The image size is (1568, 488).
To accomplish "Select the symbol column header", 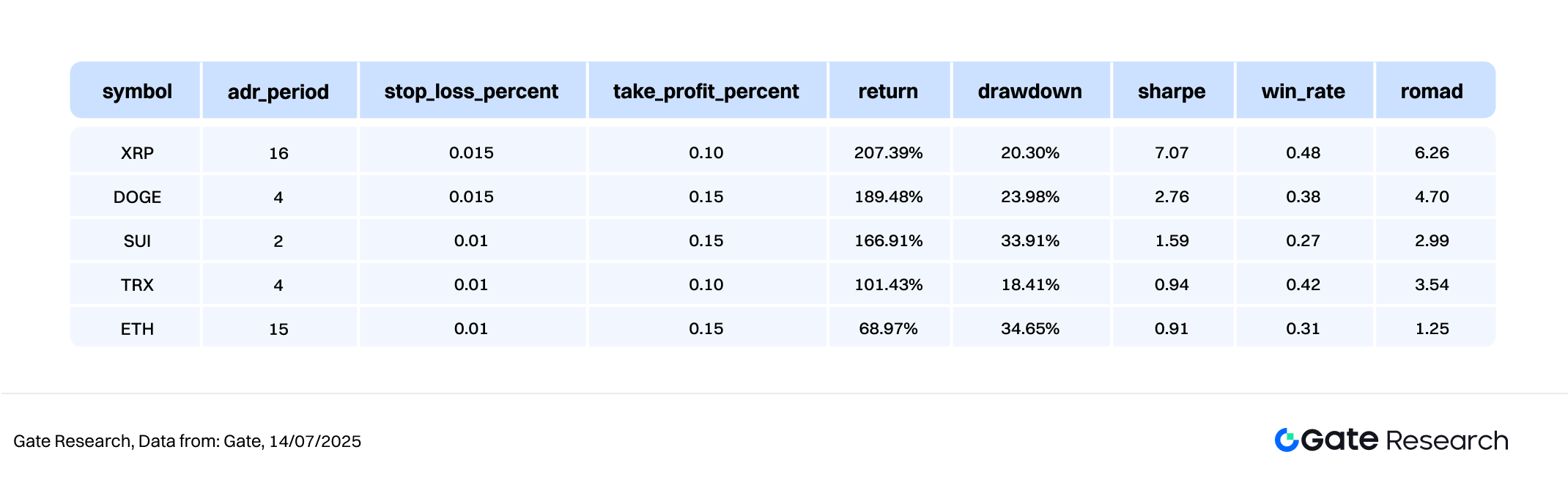I will coord(137,91).
